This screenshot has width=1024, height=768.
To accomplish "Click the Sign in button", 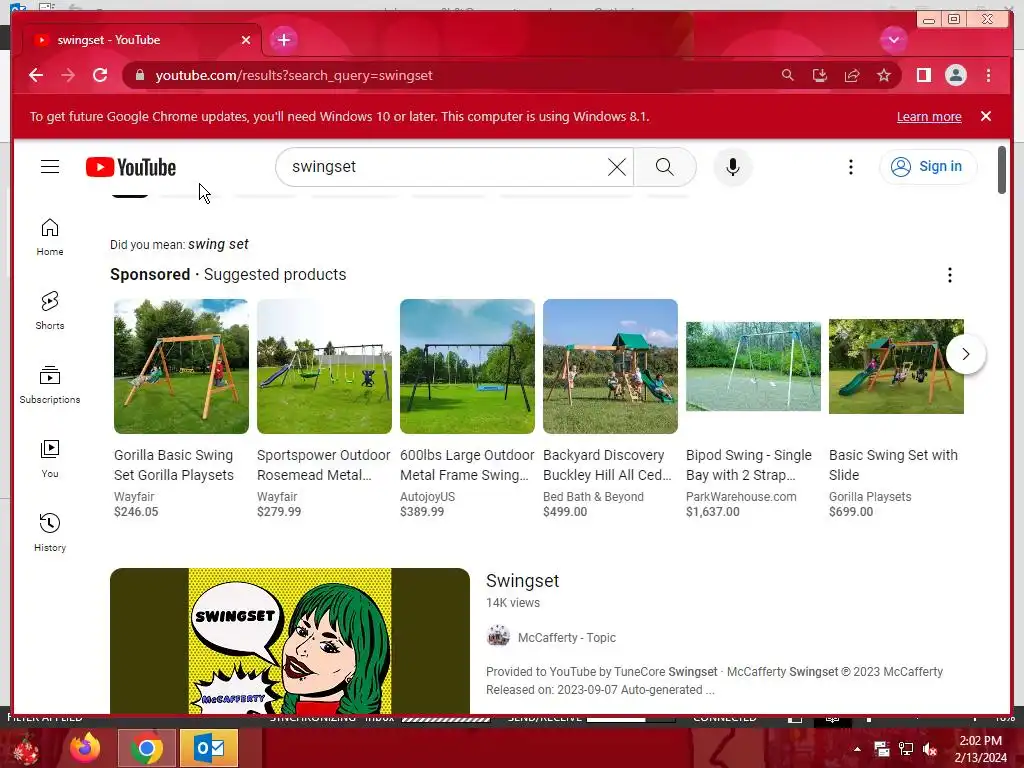I will (928, 167).
